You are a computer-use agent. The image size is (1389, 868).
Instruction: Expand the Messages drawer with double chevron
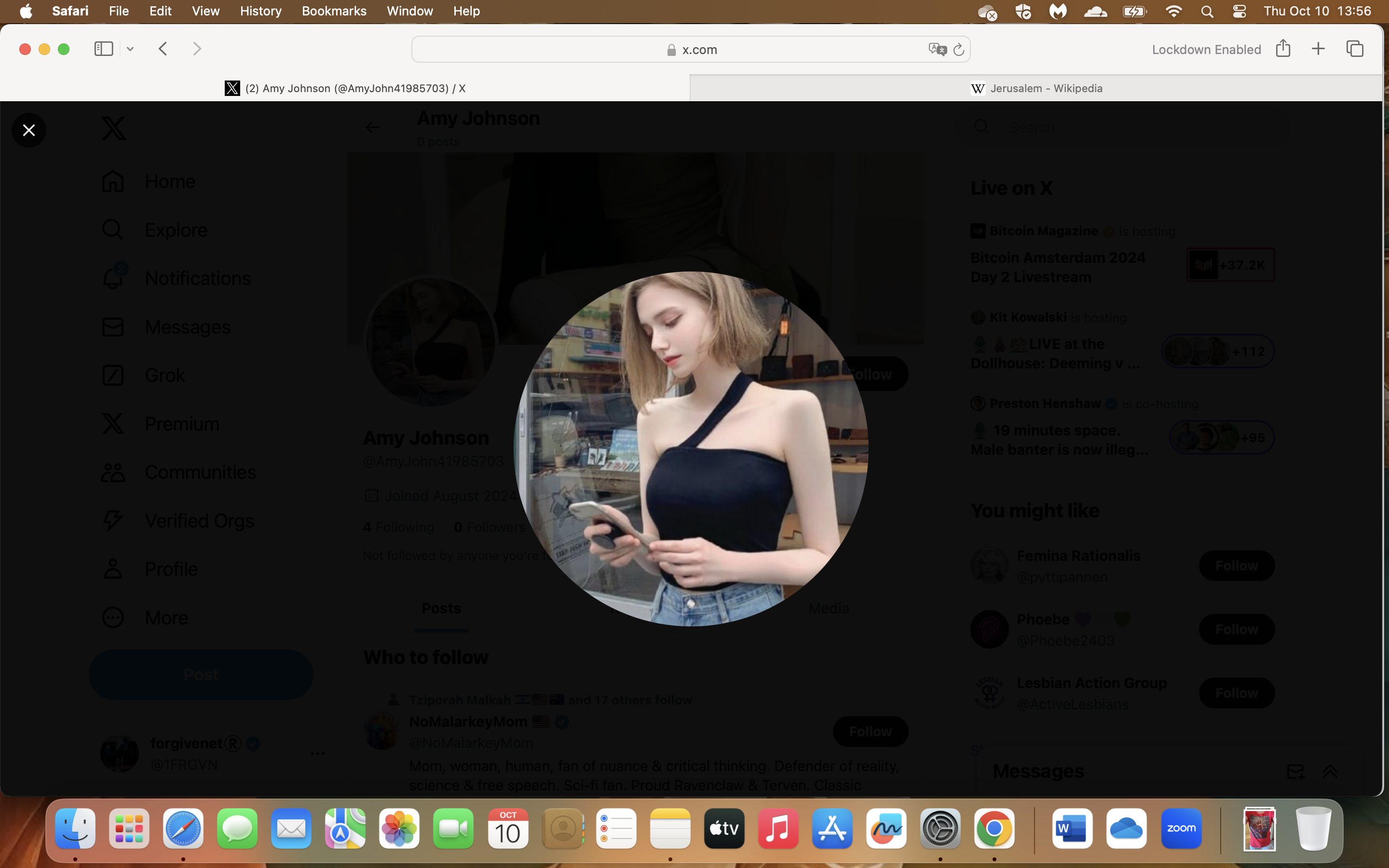pyautogui.click(x=1330, y=771)
